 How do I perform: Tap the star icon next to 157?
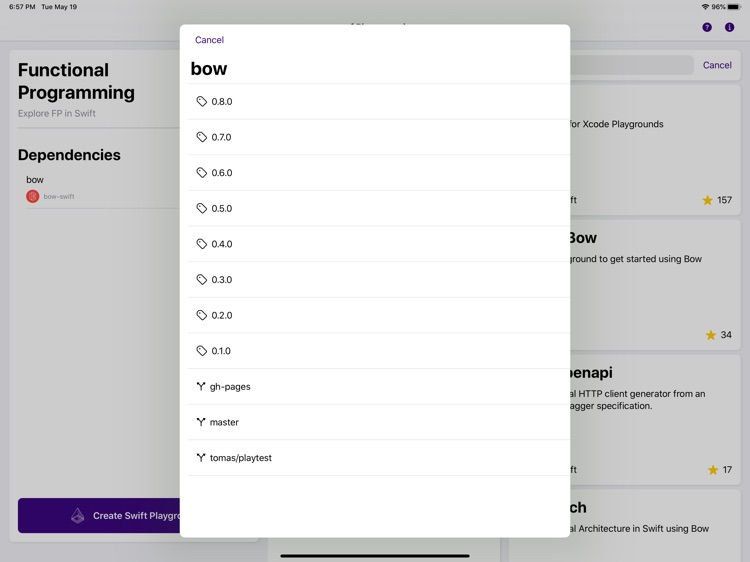pos(707,200)
